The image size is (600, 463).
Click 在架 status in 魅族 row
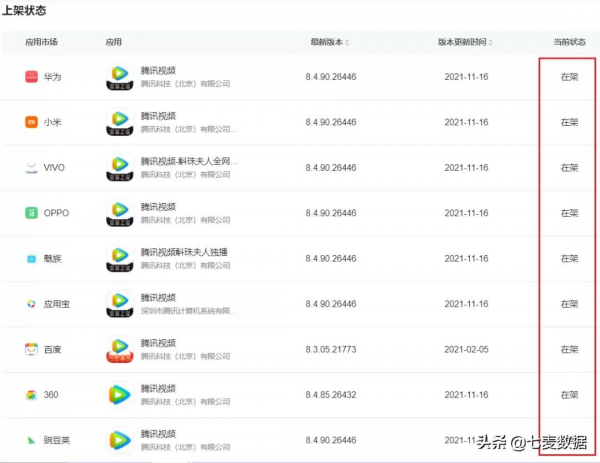click(569, 259)
